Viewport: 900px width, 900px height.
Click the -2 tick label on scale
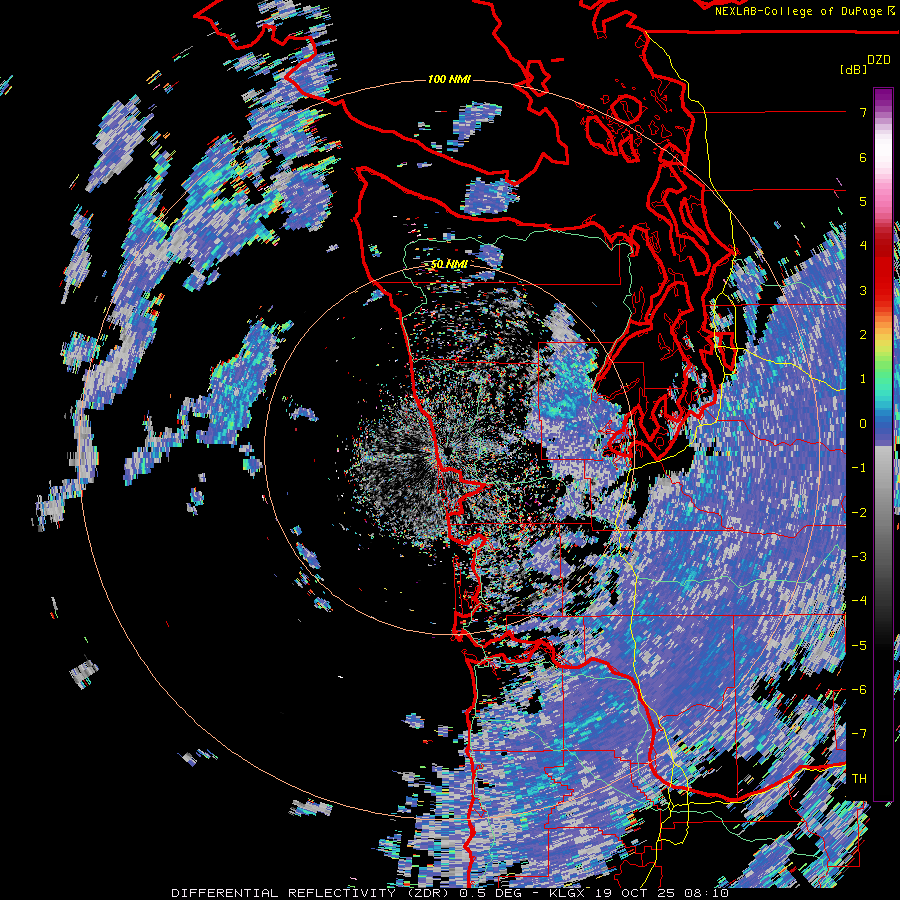pyautogui.click(x=859, y=512)
